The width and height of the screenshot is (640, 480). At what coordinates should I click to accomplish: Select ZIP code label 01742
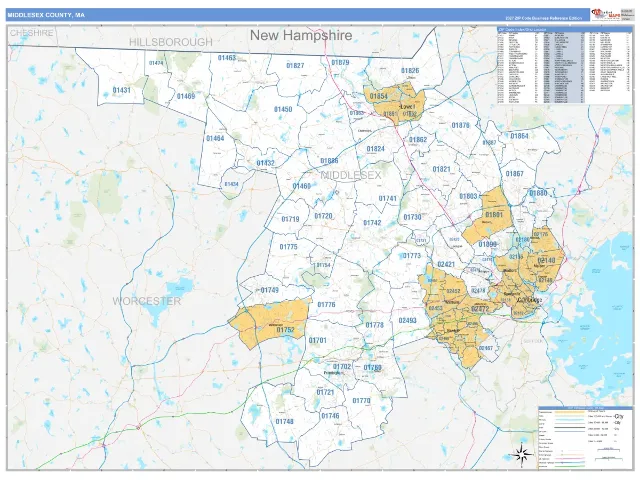(372, 223)
